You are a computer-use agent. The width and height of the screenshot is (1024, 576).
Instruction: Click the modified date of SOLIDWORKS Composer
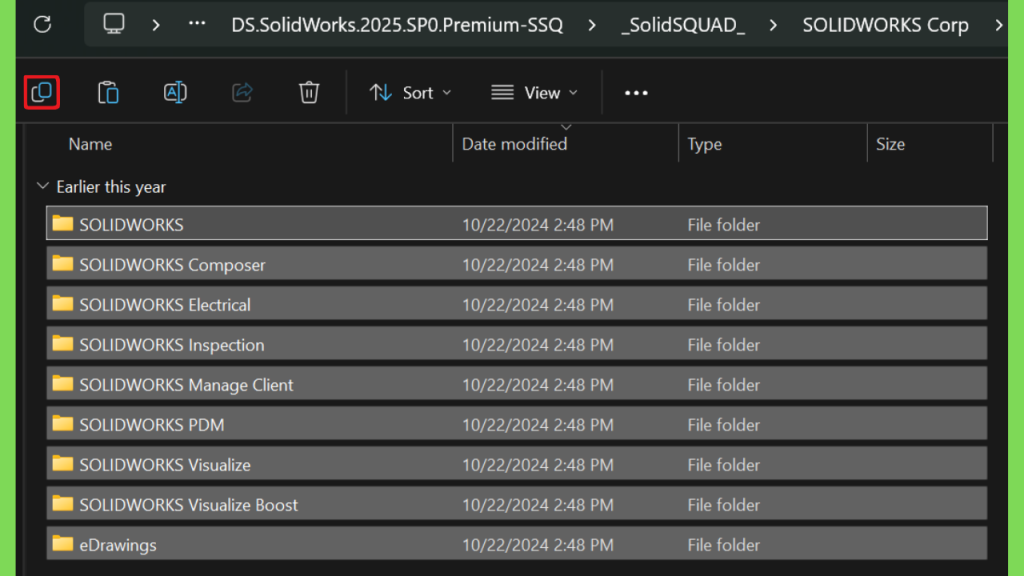(537, 264)
